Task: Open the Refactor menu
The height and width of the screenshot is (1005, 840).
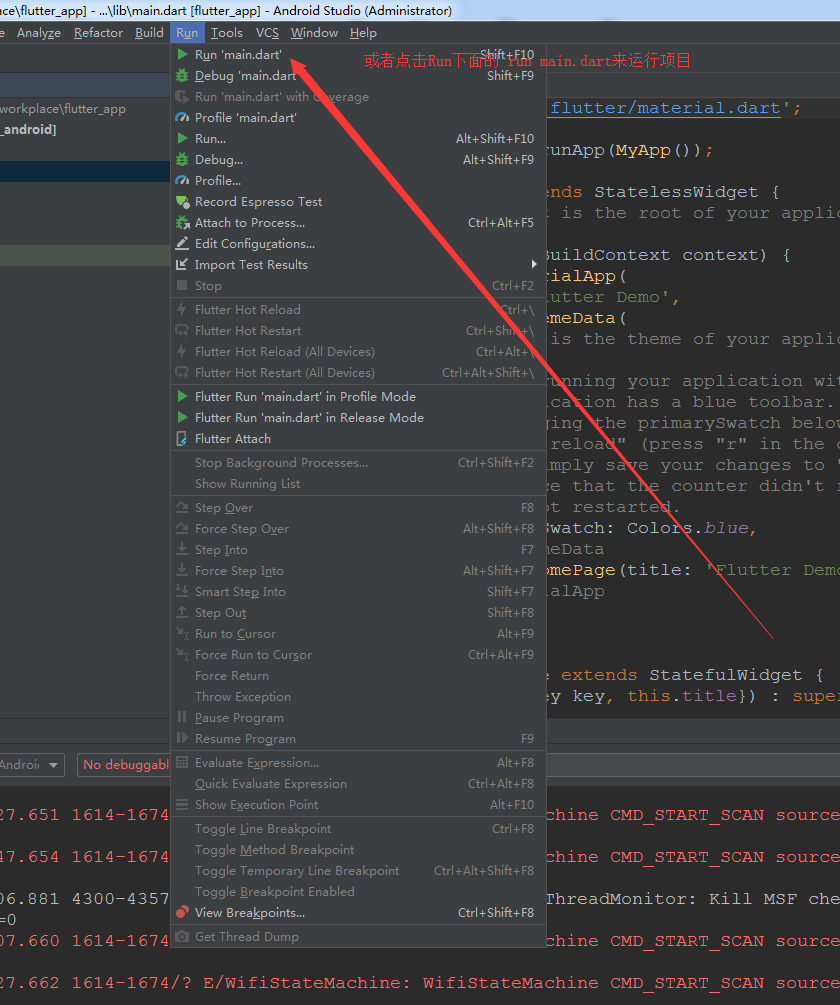Action: (x=98, y=33)
